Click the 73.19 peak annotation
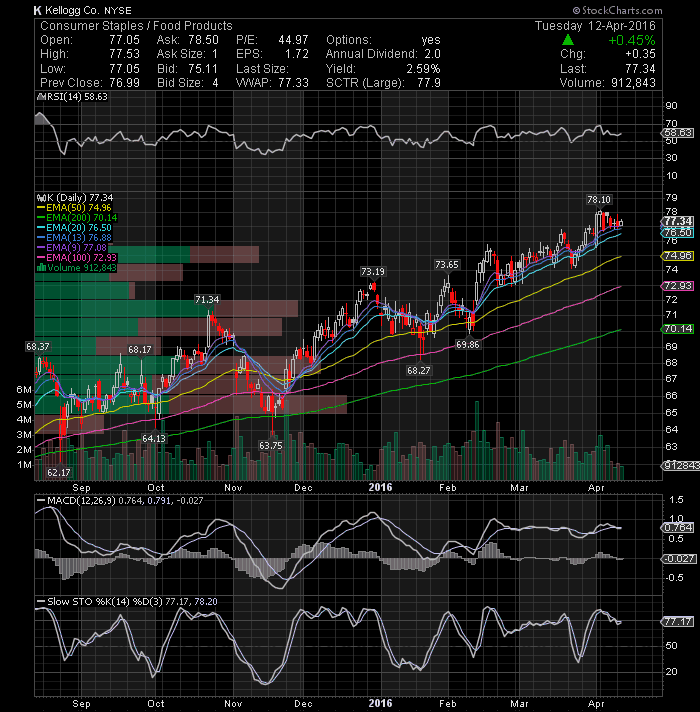This screenshot has height=712, width=700. point(373,272)
